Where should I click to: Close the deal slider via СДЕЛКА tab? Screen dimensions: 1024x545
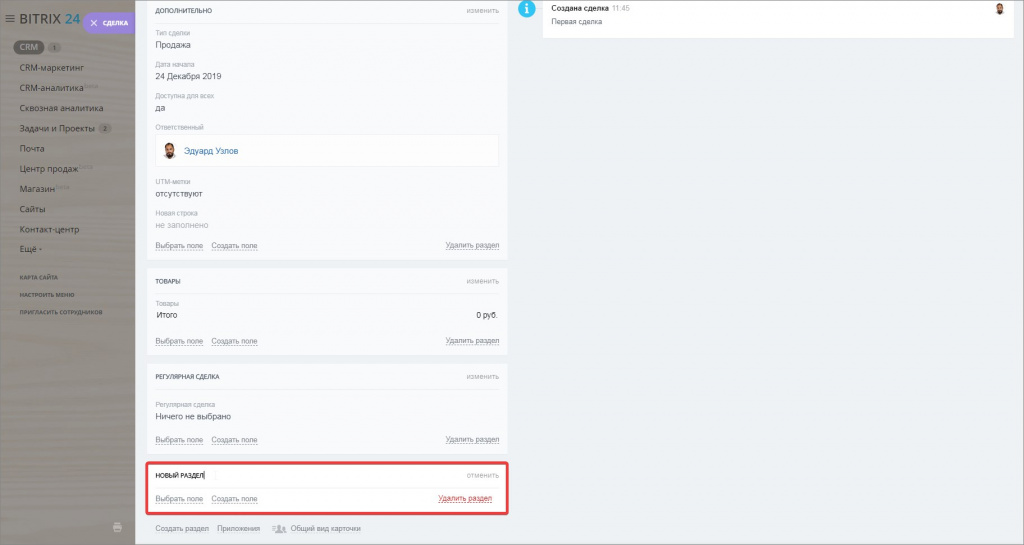coord(109,23)
